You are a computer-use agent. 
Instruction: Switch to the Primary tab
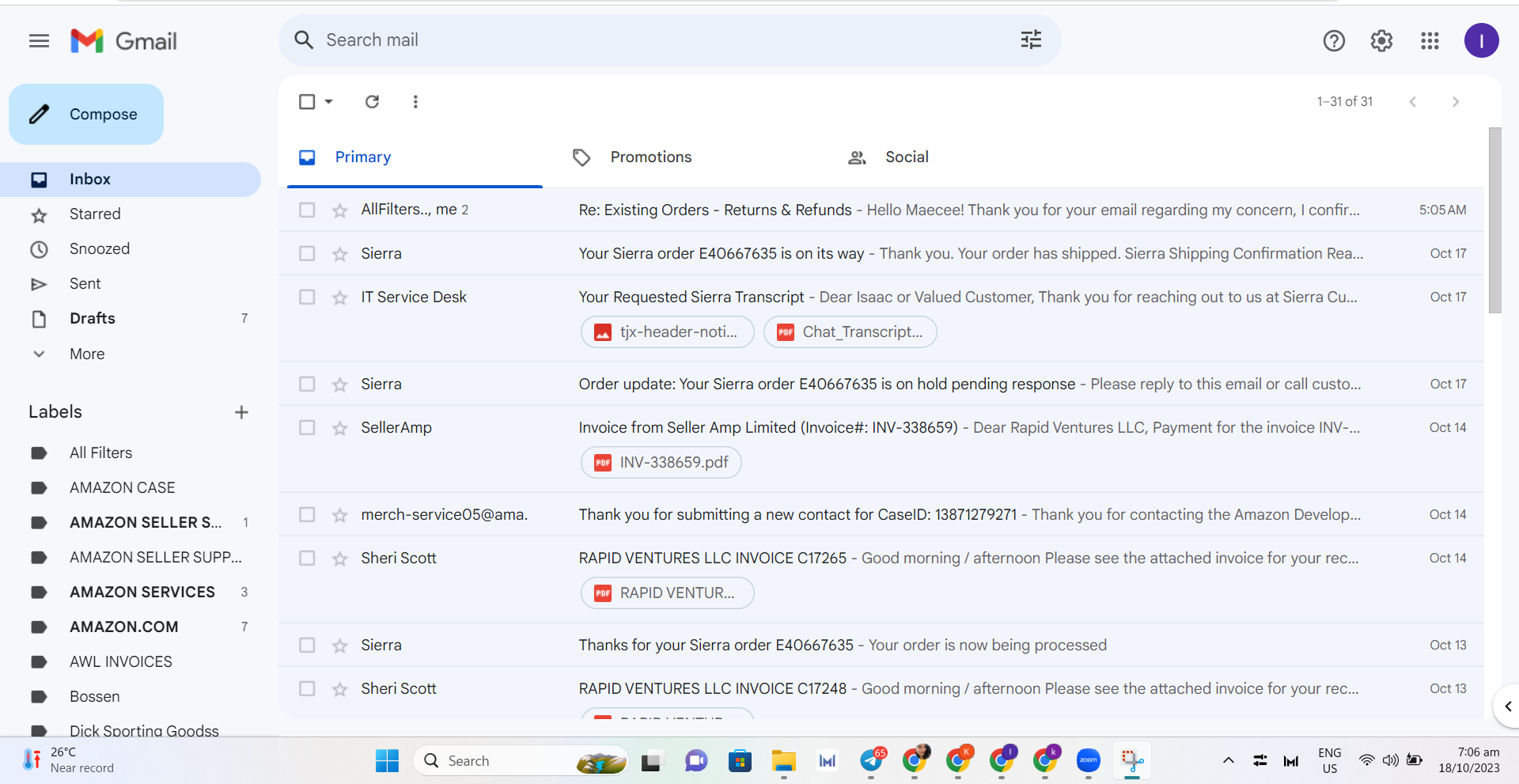[x=415, y=157]
